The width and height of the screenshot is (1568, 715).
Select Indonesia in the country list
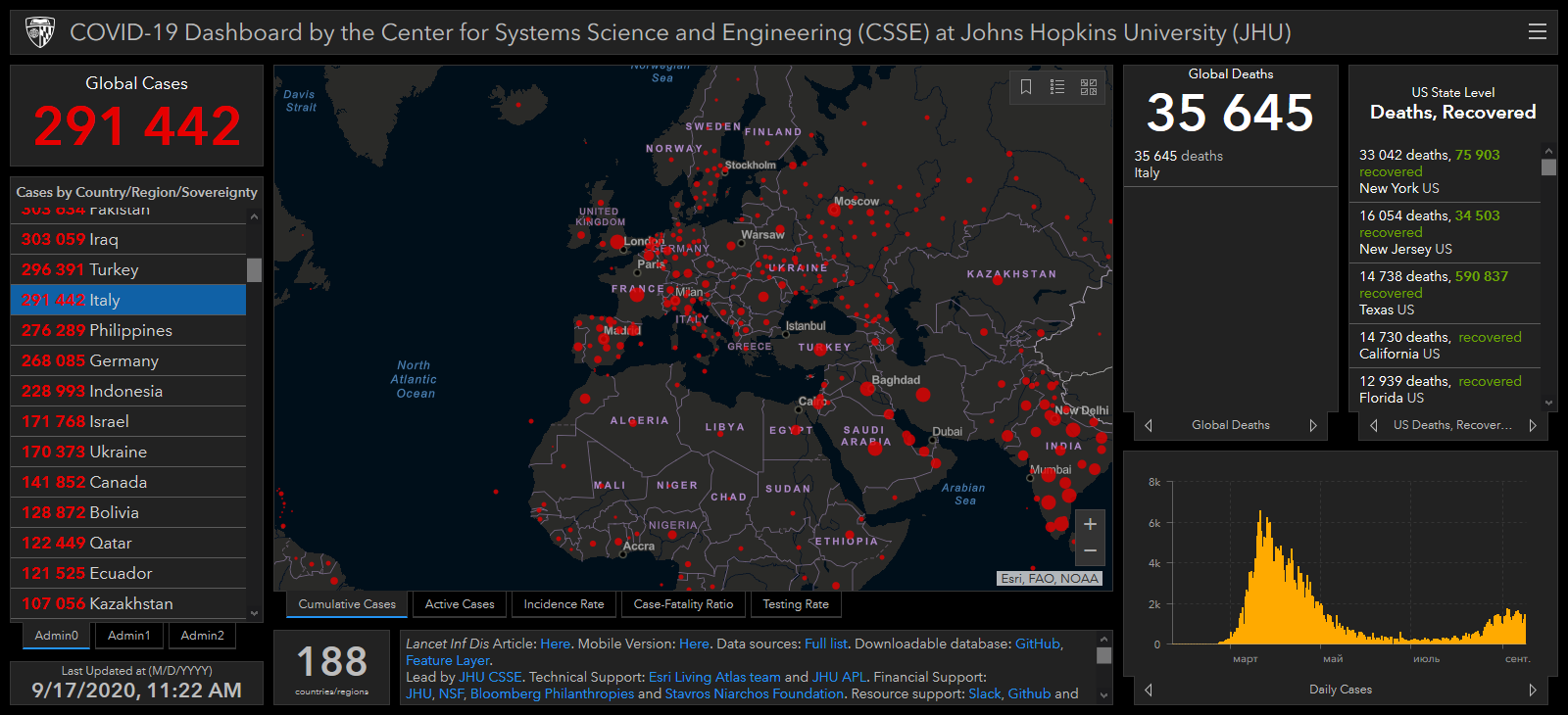tap(128, 391)
